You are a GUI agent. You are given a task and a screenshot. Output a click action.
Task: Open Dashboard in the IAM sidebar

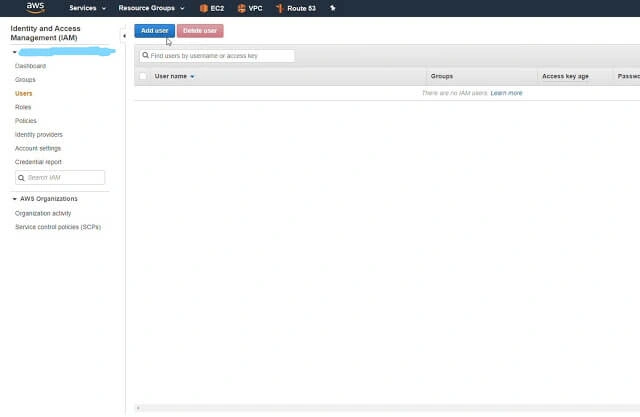(x=30, y=66)
